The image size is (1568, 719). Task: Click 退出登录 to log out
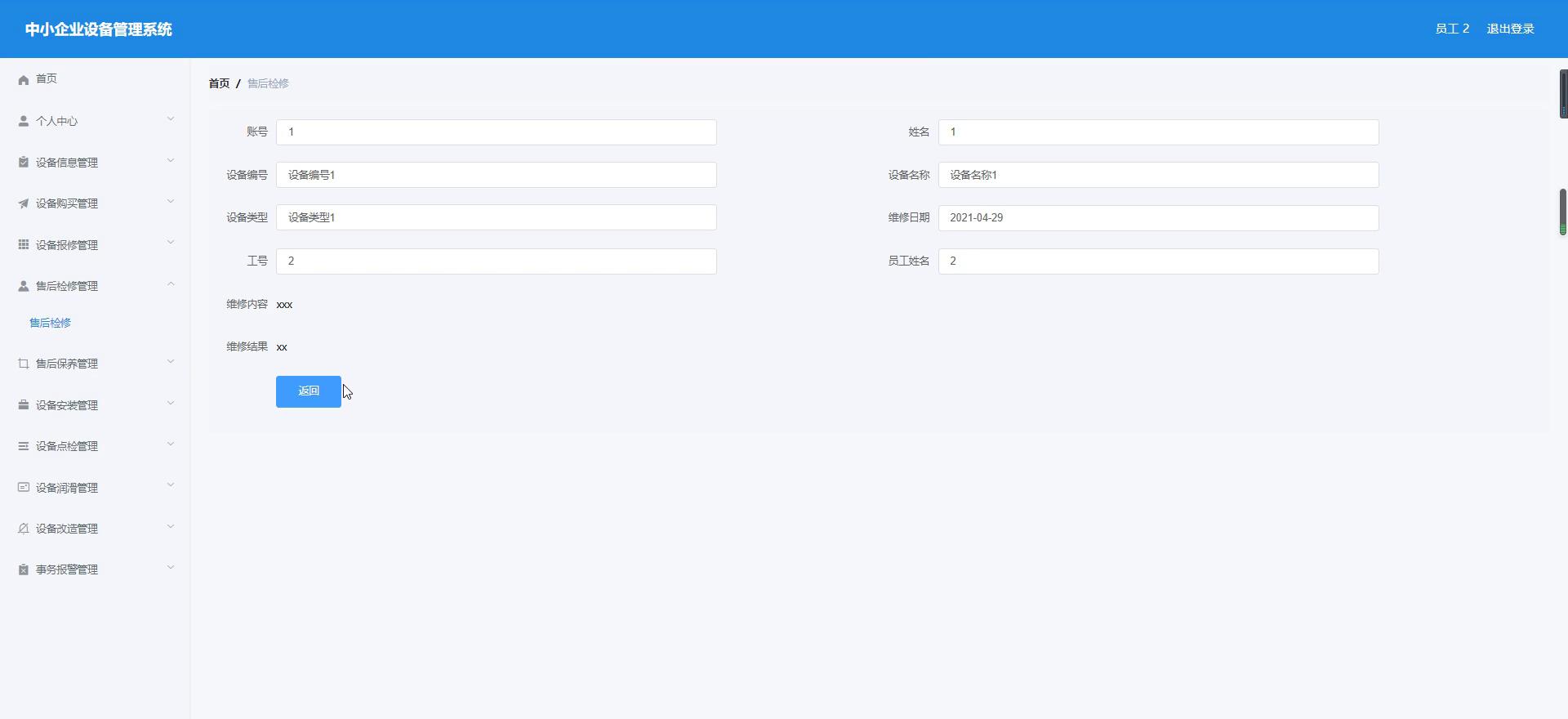point(1510,29)
